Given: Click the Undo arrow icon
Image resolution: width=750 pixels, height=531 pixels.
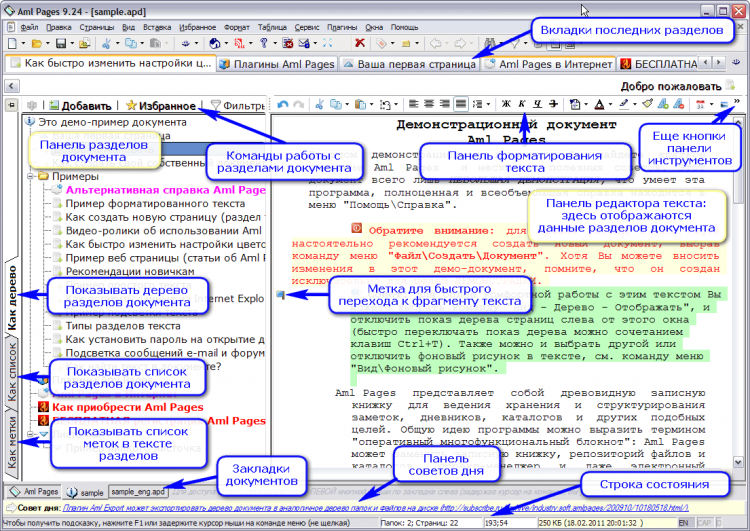Looking at the screenshot, I should point(282,104).
